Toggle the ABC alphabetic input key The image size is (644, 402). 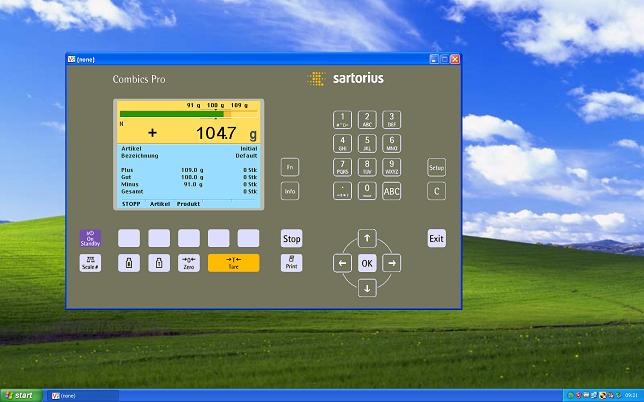[391, 191]
